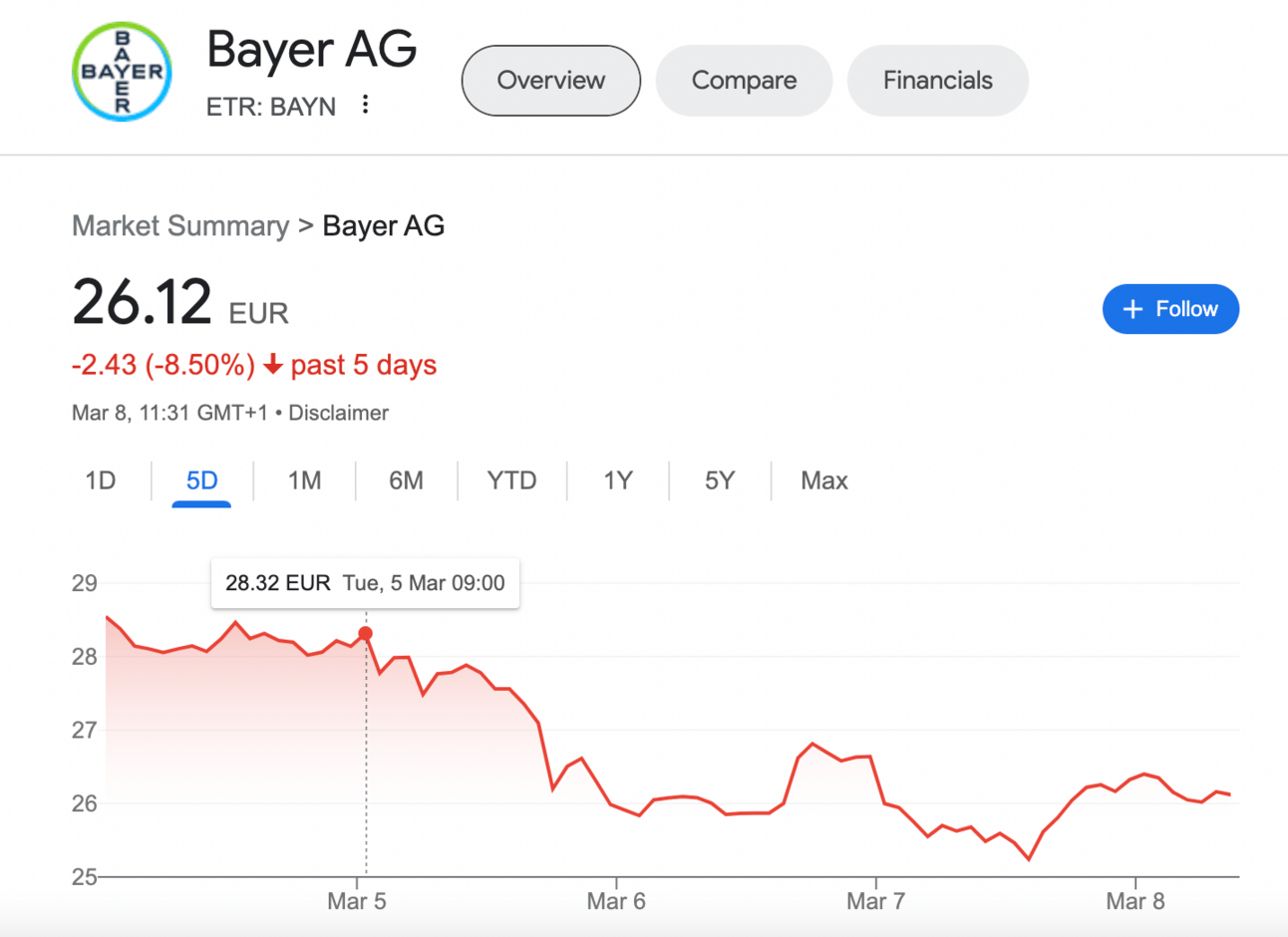Click the plus icon on Follow
The height and width of the screenshot is (937, 1288).
pos(1132,309)
